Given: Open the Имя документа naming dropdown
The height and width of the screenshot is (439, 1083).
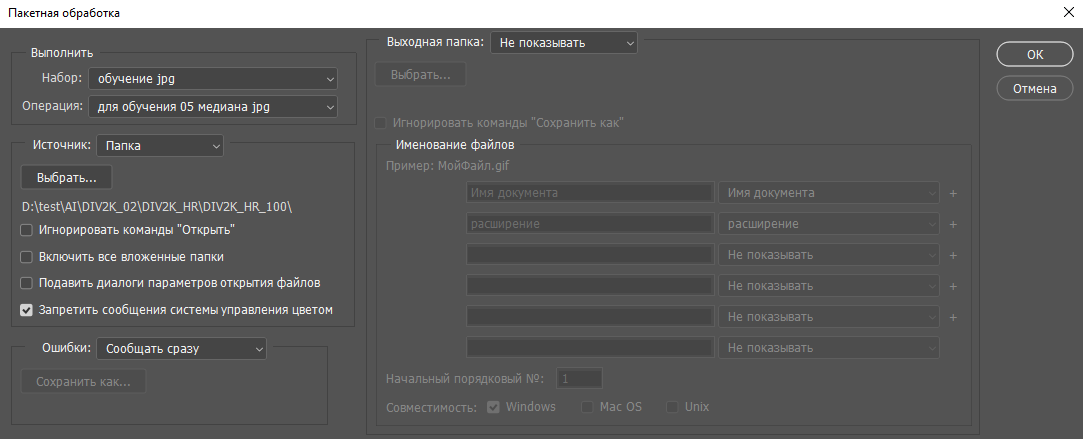Looking at the screenshot, I should tap(829, 193).
